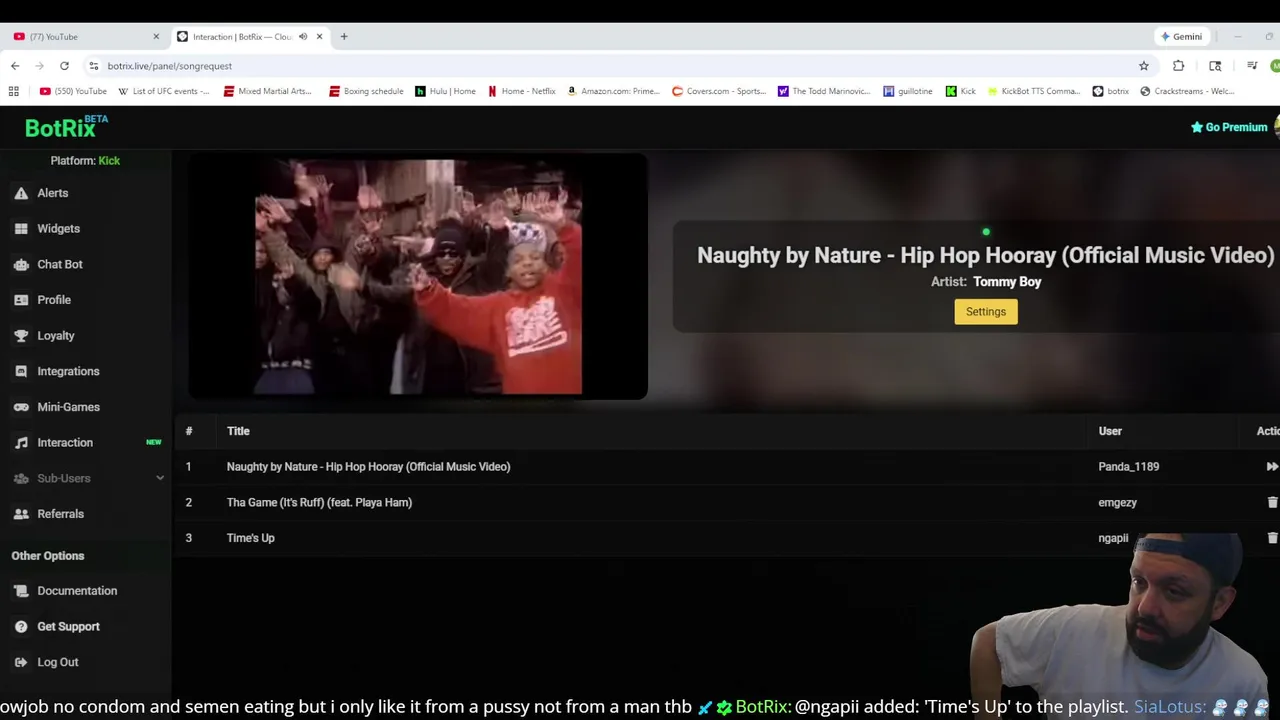Focus the address bar with botrix.live URL
This screenshot has width=1280, height=720.
point(610,66)
